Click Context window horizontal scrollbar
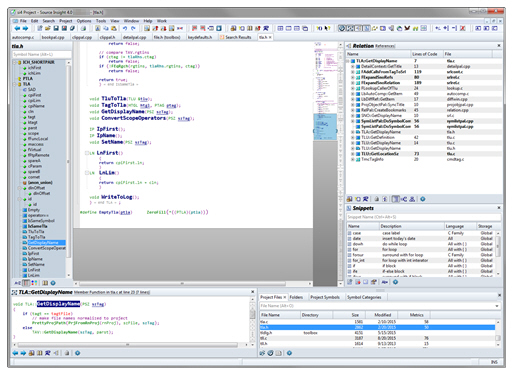This screenshot has width=515, height=376. [128, 345]
